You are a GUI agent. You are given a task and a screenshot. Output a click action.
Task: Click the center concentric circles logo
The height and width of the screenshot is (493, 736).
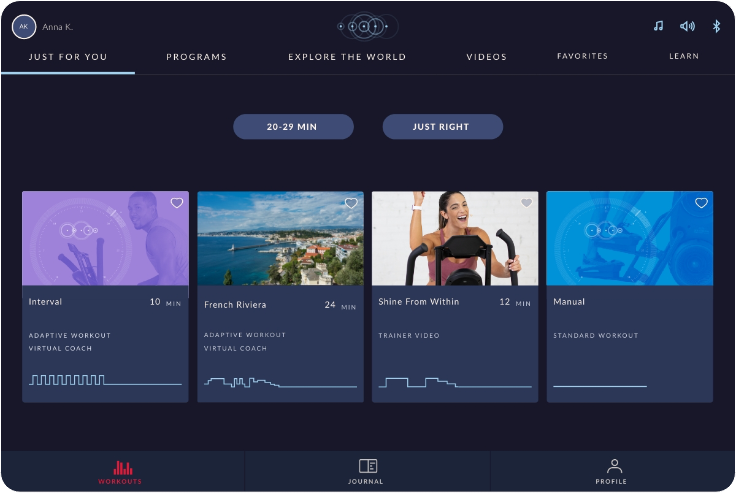pos(368,26)
